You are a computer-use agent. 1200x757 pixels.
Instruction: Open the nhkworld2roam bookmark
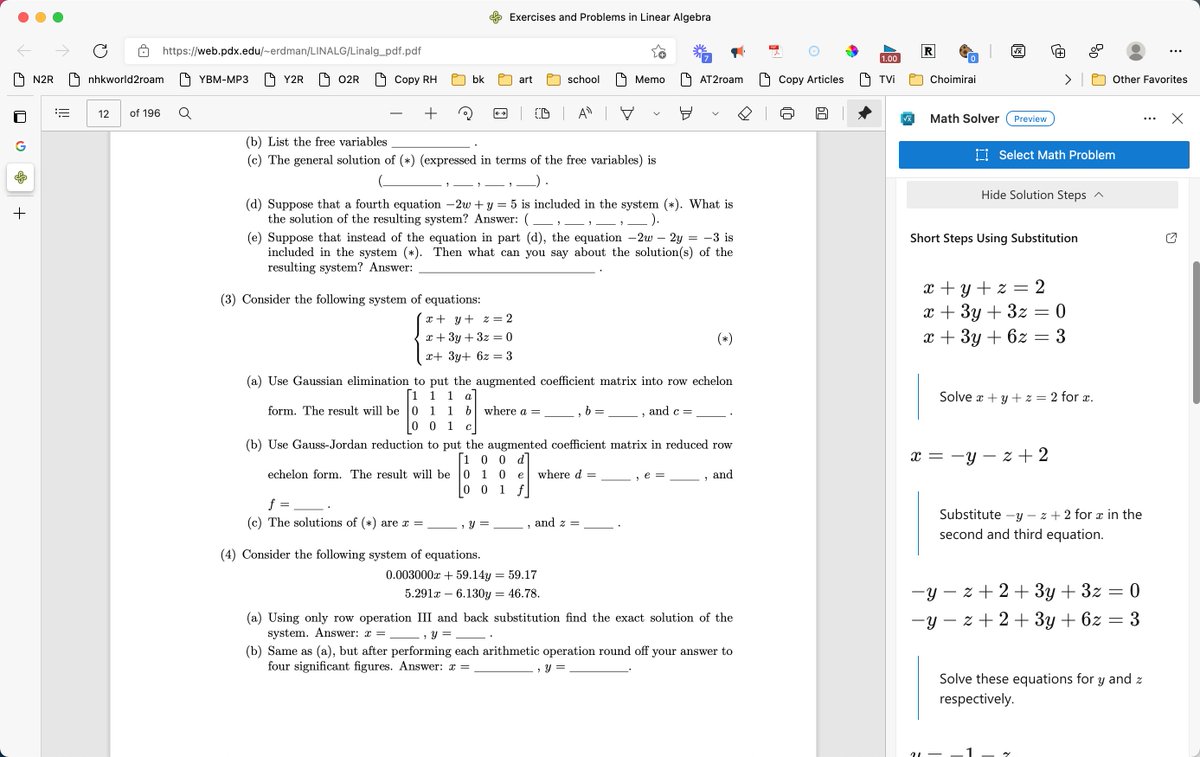click(x=116, y=79)
